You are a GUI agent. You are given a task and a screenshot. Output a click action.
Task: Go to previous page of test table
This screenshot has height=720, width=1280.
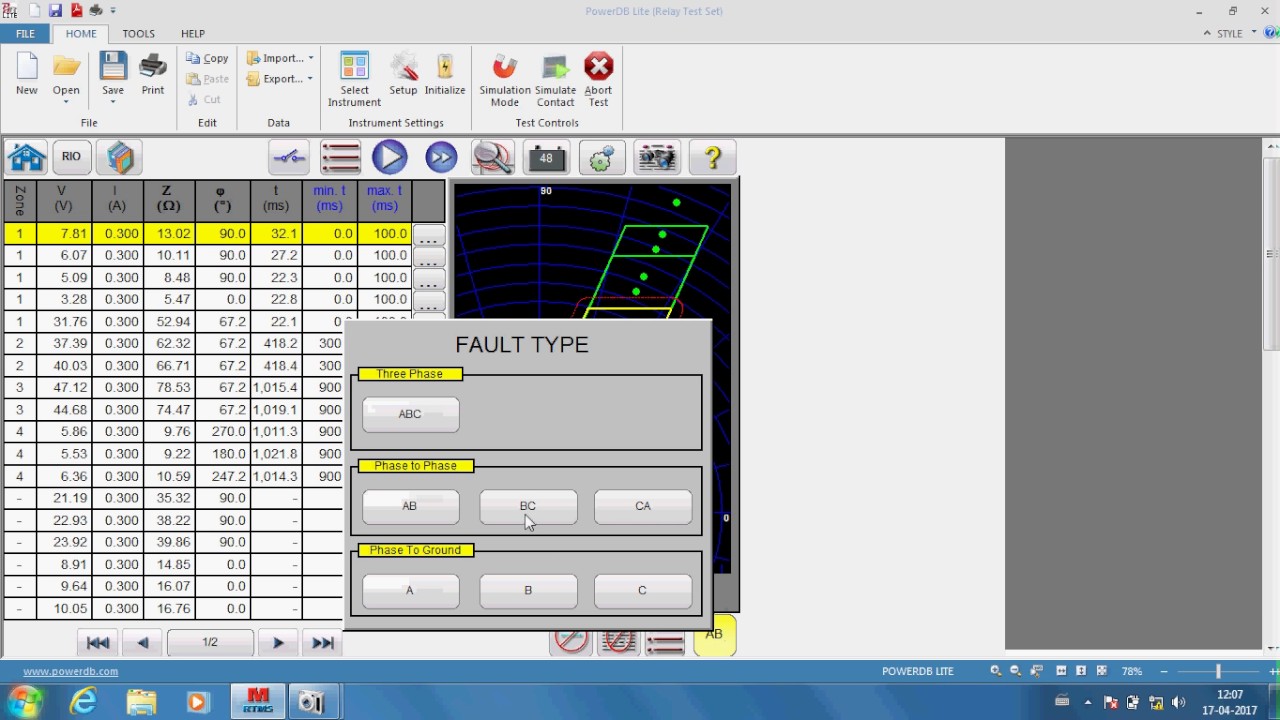point(143,643)
